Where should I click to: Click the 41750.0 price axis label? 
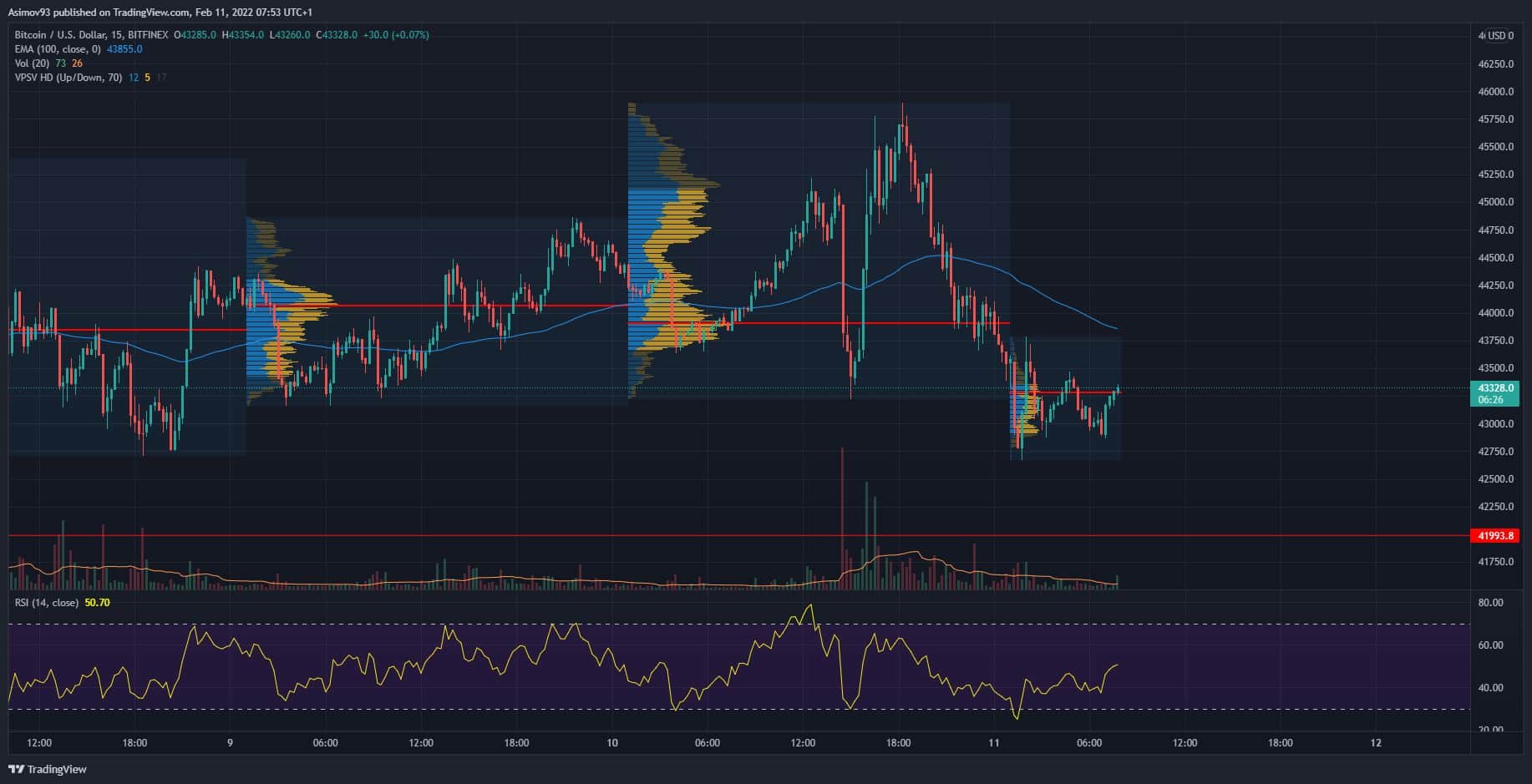[1495, 562]
